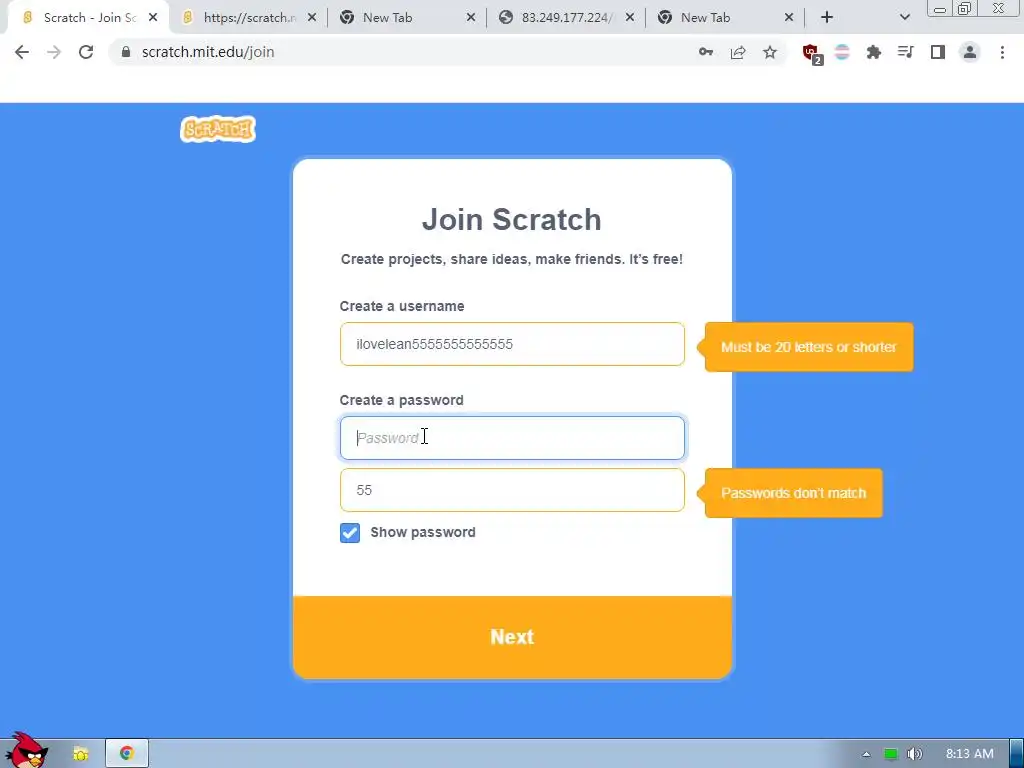Click the confirm password field containing 55

[512, 490]
